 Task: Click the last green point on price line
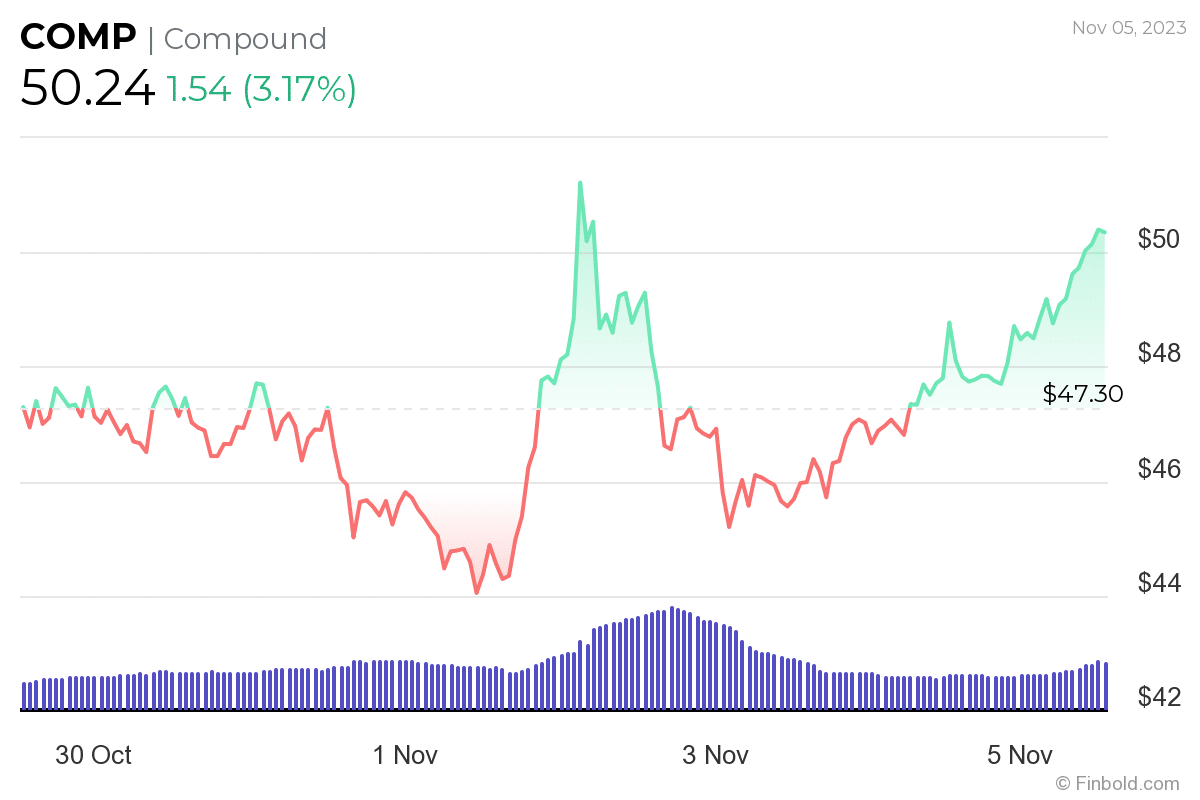[x=1104, y=232]
